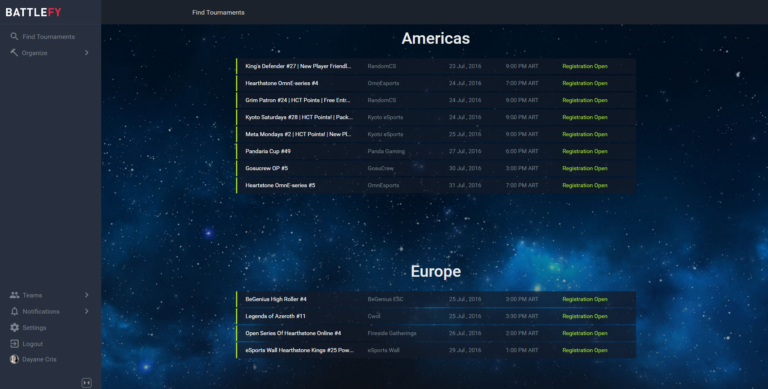Open the Notifications sidebar item
The width and height of the screenshot is (768, 389).
coord(41,312)
